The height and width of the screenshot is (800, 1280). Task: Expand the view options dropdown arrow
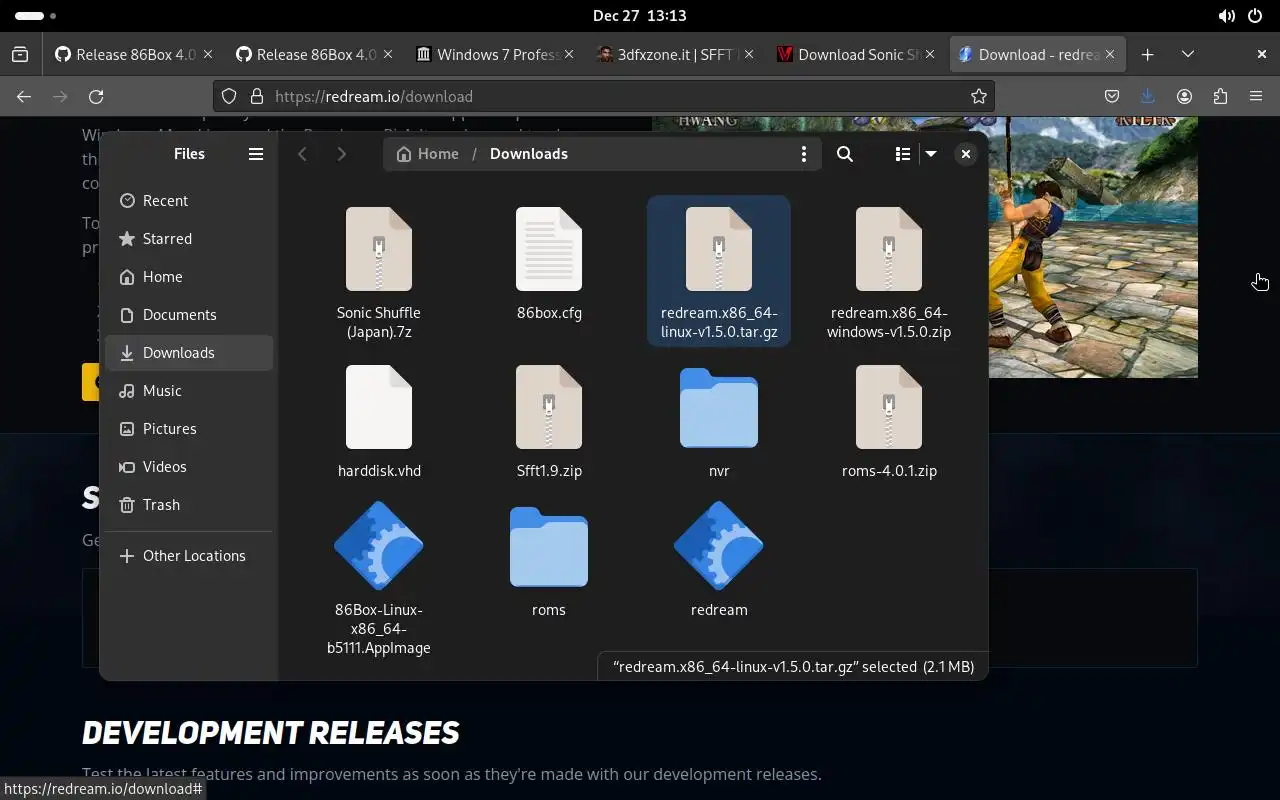click(x=931, y=154)
